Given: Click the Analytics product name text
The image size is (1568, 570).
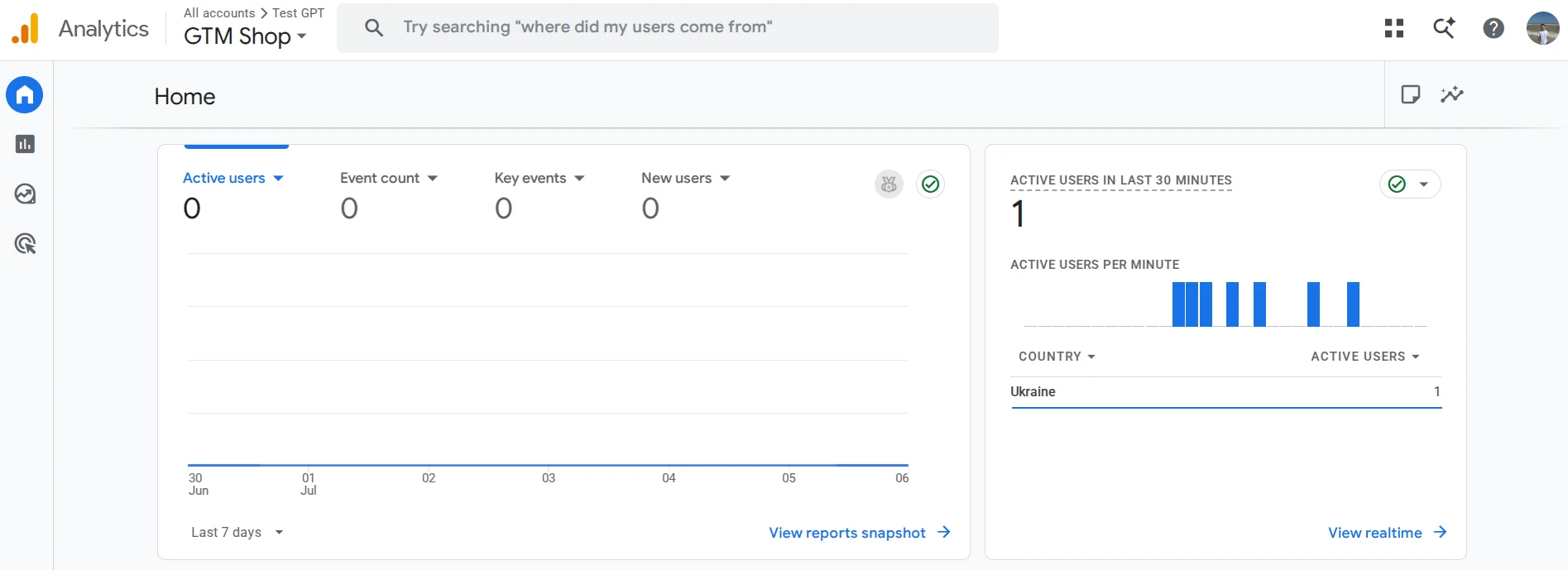Looking at the screenshot, I should point(103,29).
